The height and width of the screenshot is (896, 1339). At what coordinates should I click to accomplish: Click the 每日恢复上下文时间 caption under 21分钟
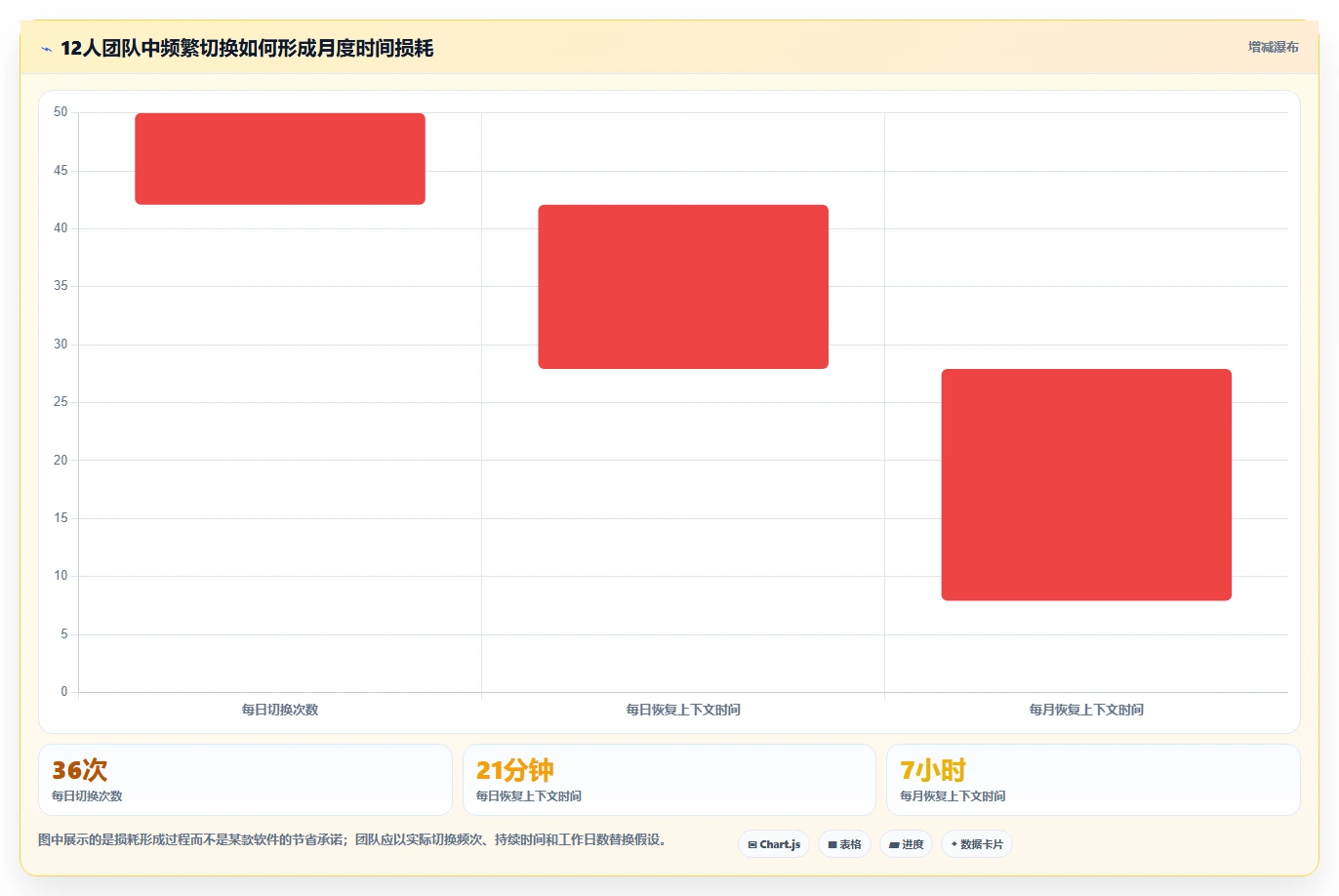pos(529,796)
